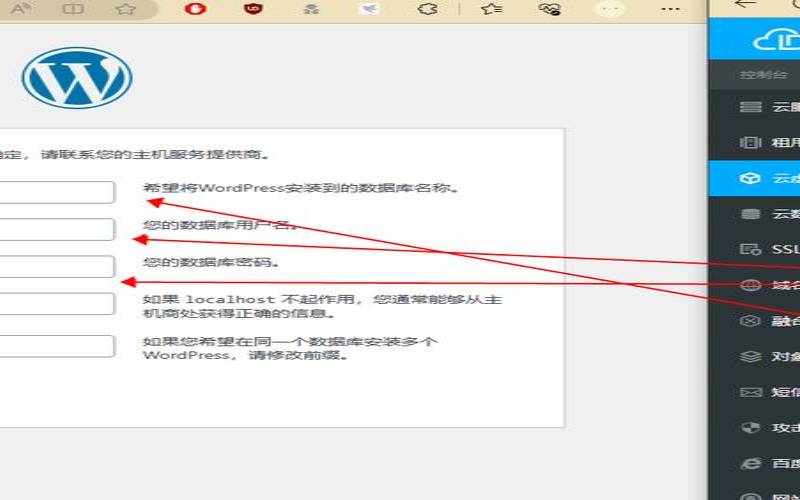Click the database host field near localhost hint

(x=57, y=304)
